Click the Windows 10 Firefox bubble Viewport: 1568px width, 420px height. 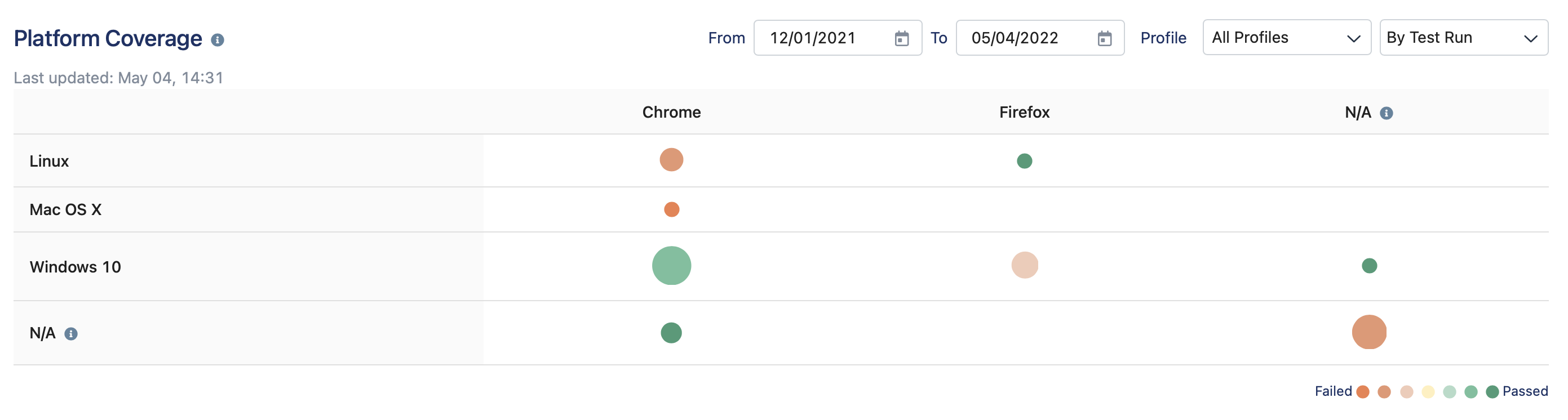tap(1024, 266)
